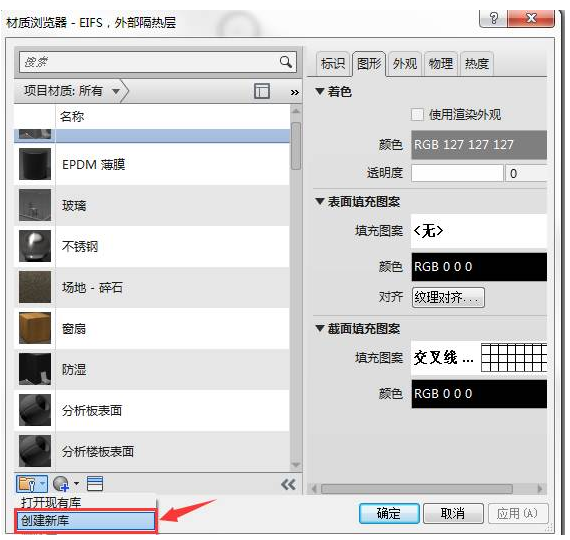
Task: Choose 创建新库 menu entry
Action: [x=86, y=521]
